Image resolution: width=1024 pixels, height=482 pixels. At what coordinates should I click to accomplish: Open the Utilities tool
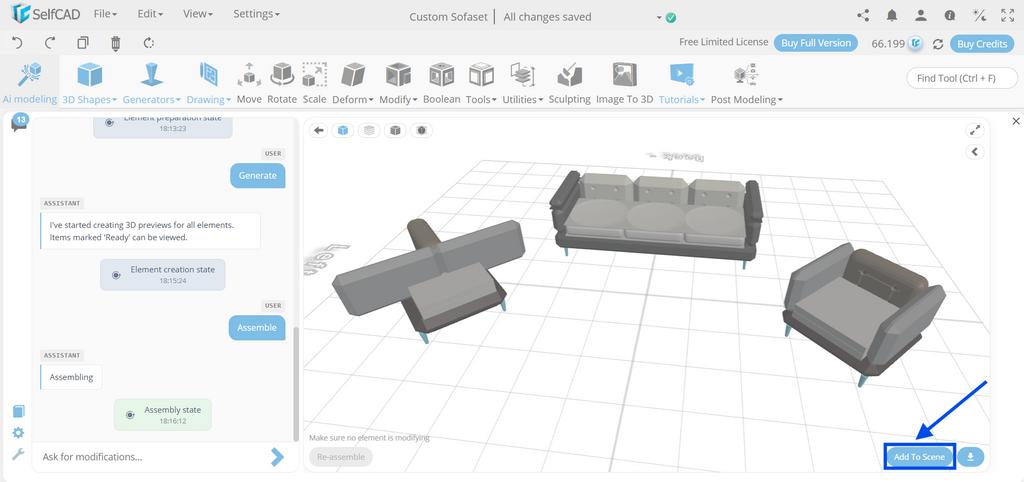522,75
